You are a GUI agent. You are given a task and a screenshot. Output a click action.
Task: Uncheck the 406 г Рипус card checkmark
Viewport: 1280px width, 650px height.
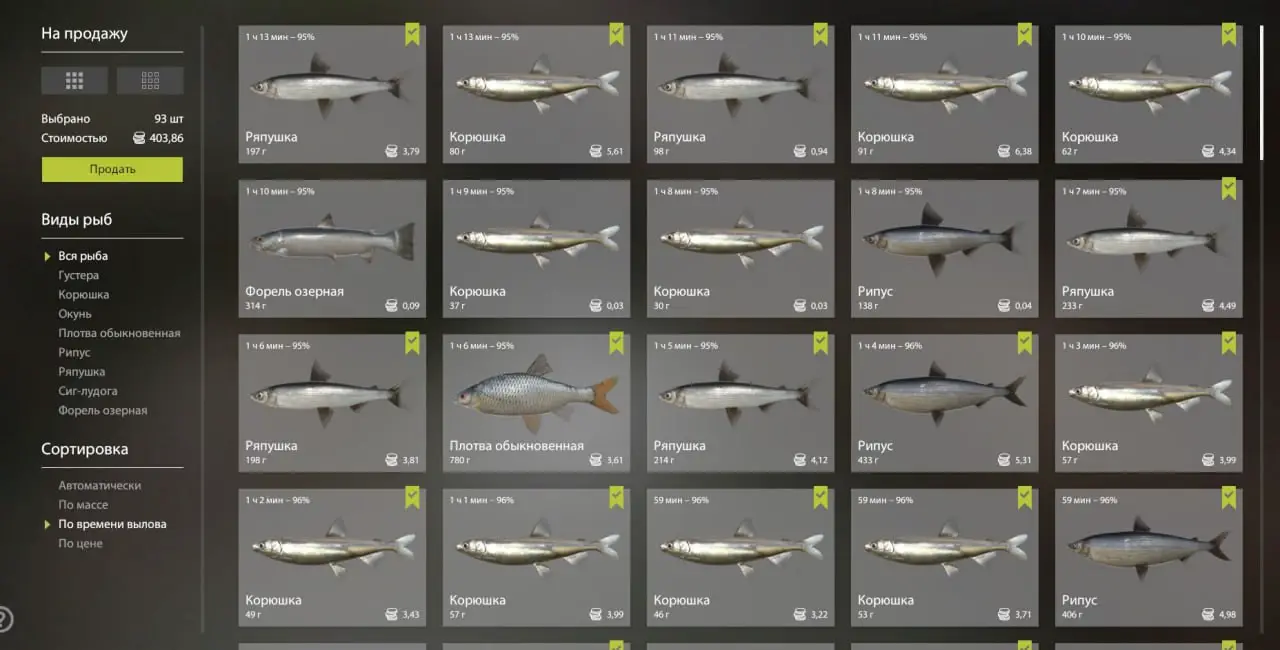point(1228,497)
